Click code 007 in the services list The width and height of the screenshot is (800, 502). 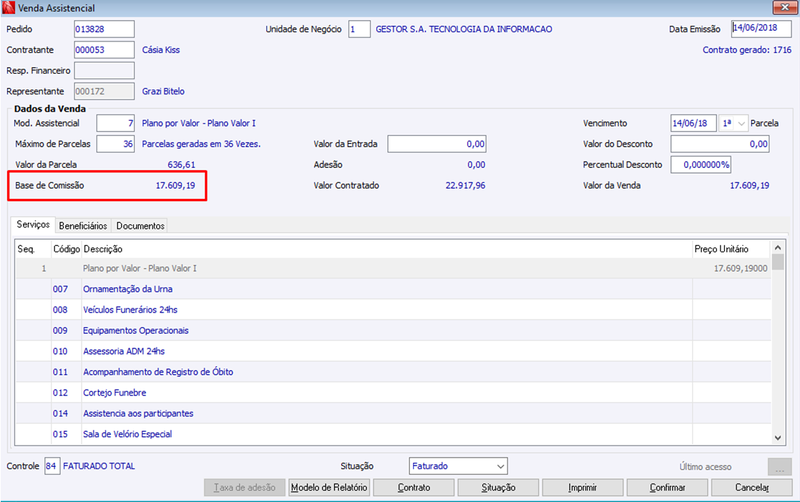(x=60, y=289)
